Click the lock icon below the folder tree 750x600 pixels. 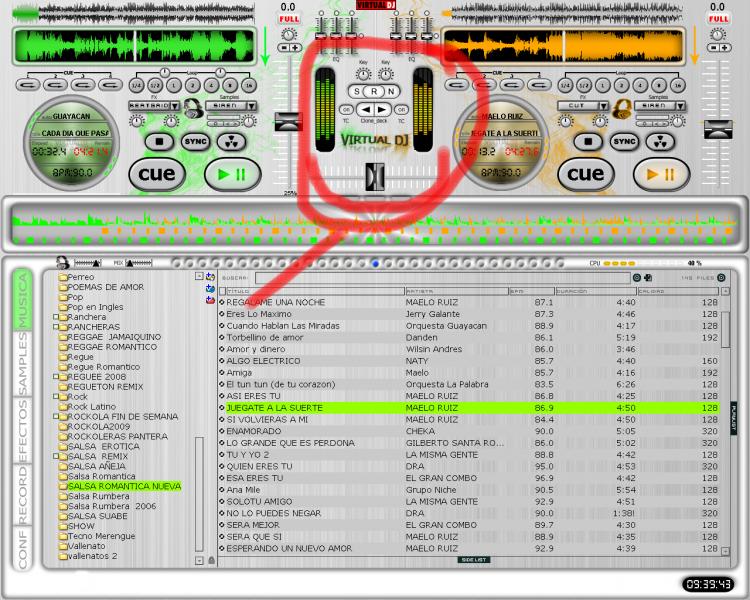pos(211,560)
